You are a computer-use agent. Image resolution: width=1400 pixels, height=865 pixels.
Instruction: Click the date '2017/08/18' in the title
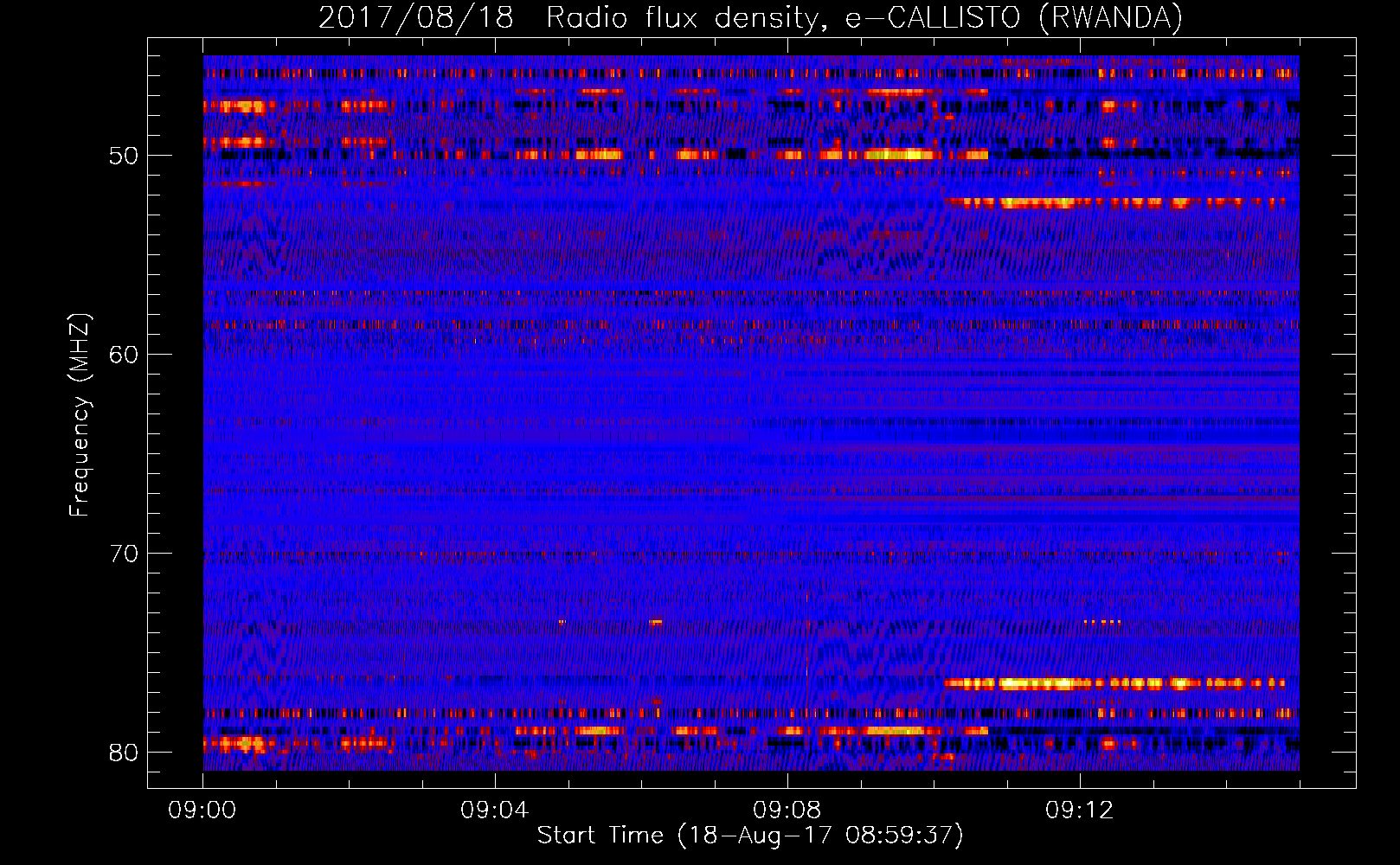click(x=416, y=18)
